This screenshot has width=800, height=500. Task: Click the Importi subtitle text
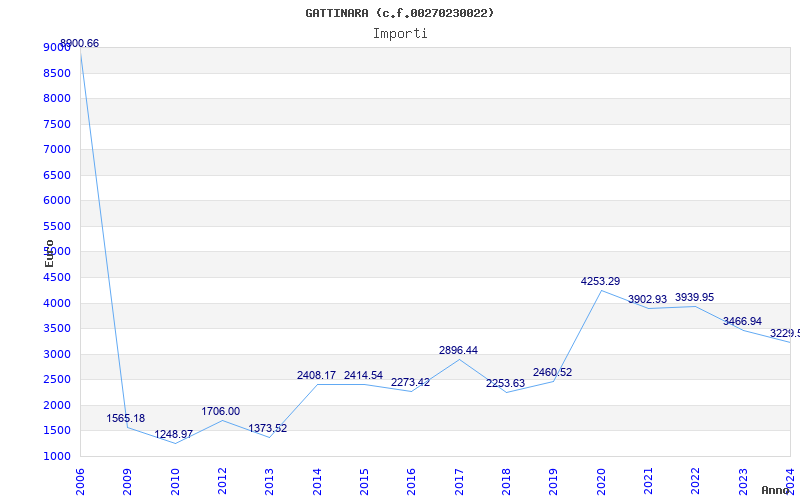coord(400,34)
